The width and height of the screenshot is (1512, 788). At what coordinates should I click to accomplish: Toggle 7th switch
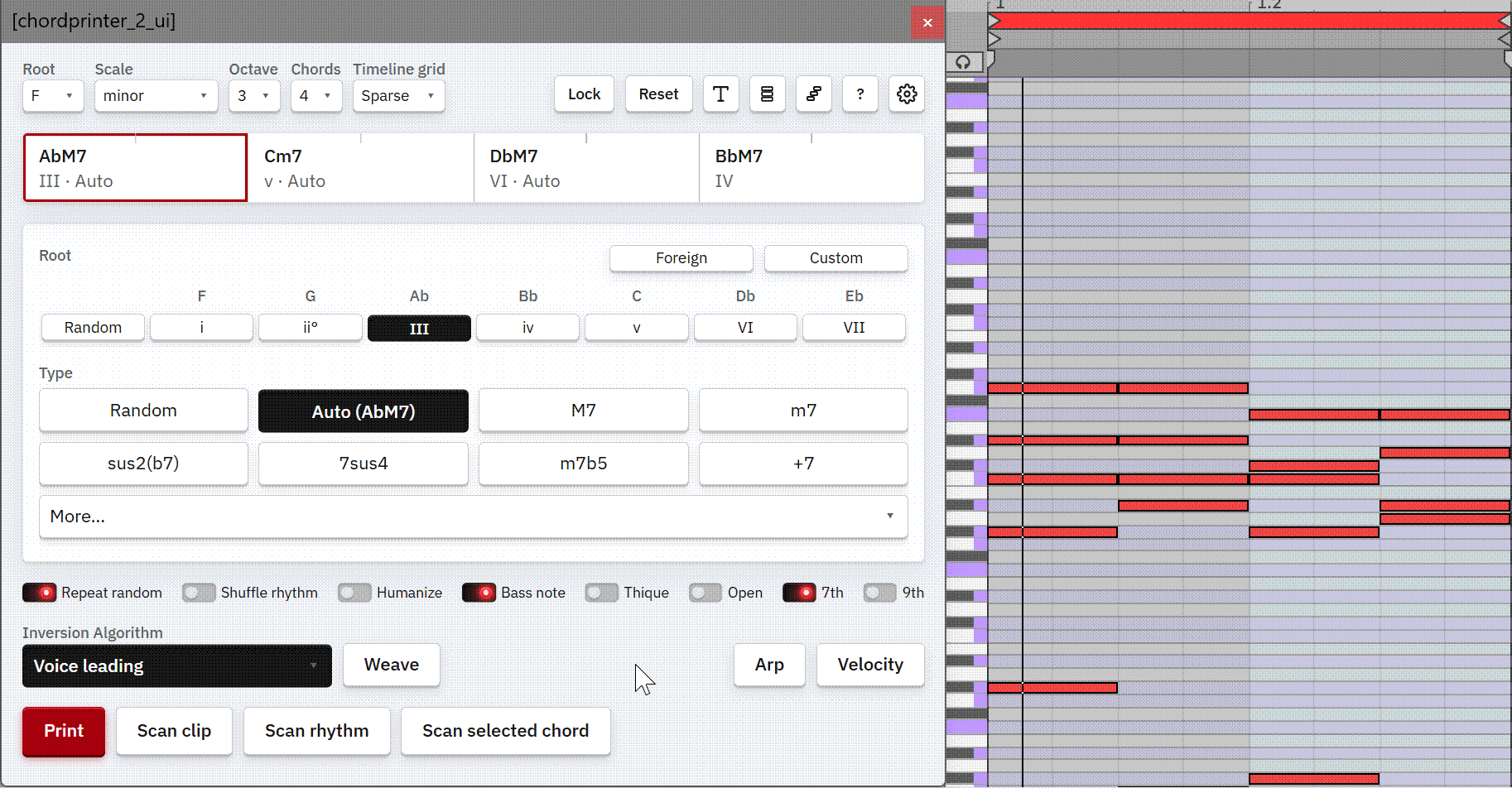point(799,593)
